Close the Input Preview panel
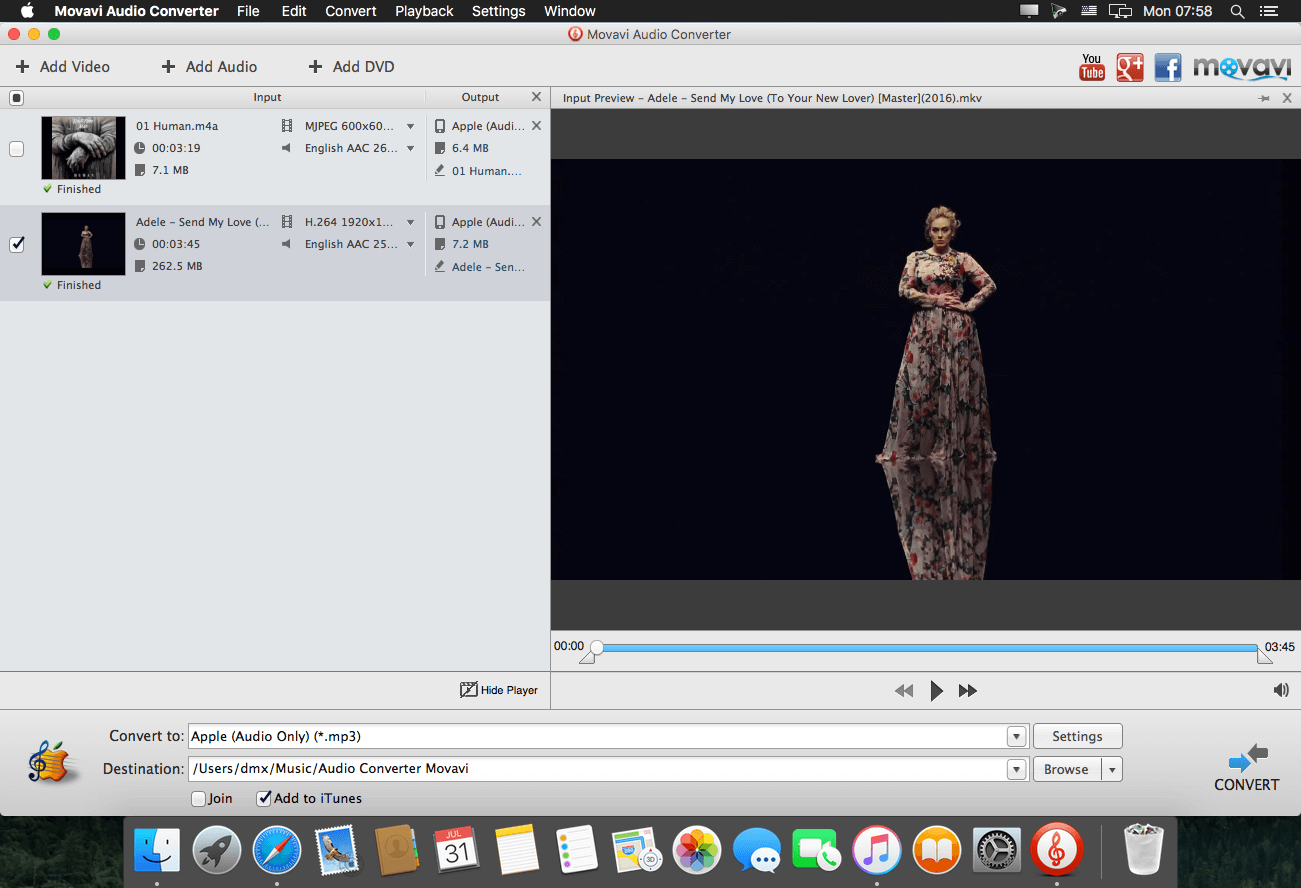Viewport: 1301px width, 888px height. (1287, 98)
